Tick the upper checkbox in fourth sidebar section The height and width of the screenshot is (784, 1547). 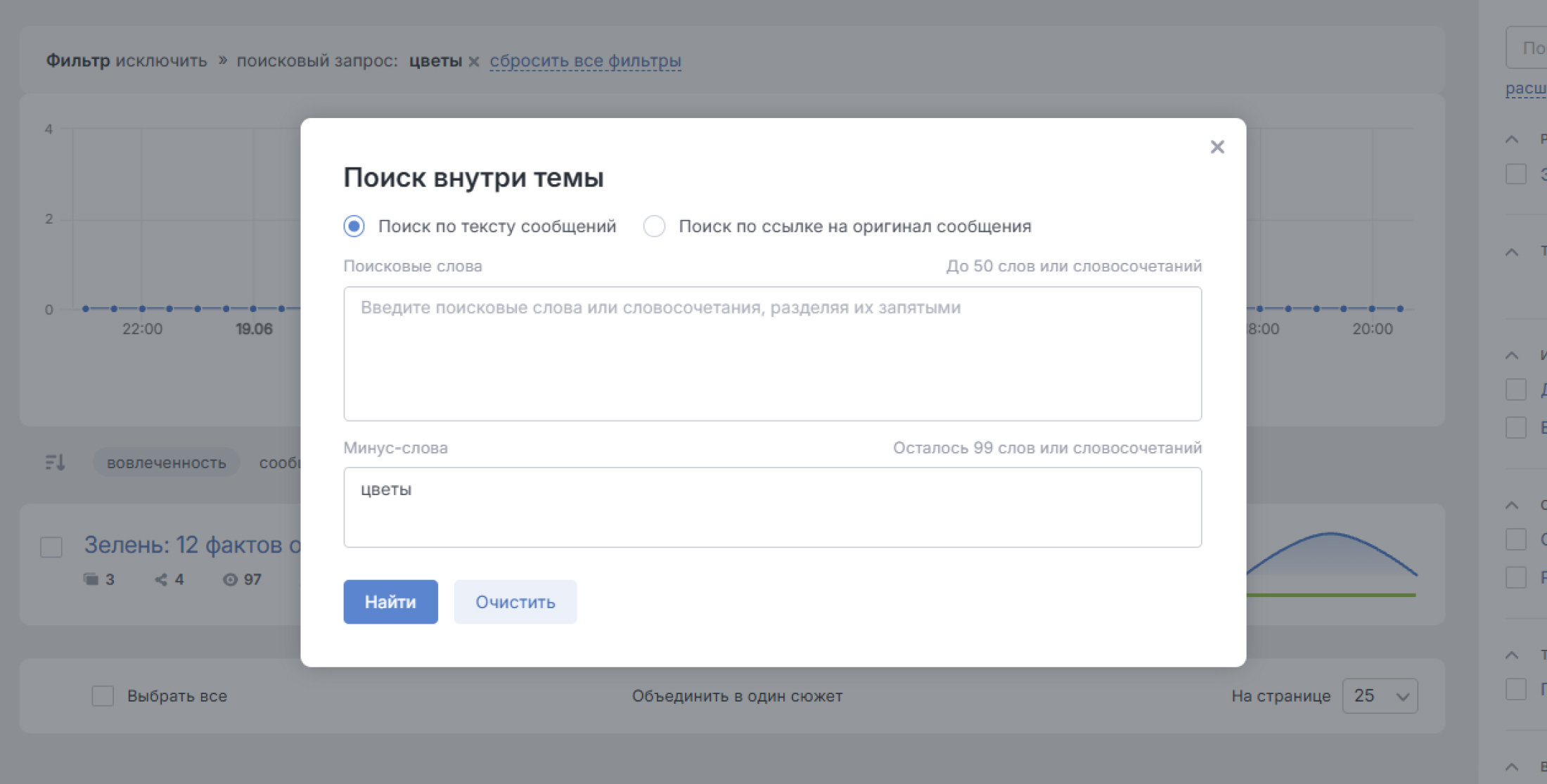click(1516, 539)
